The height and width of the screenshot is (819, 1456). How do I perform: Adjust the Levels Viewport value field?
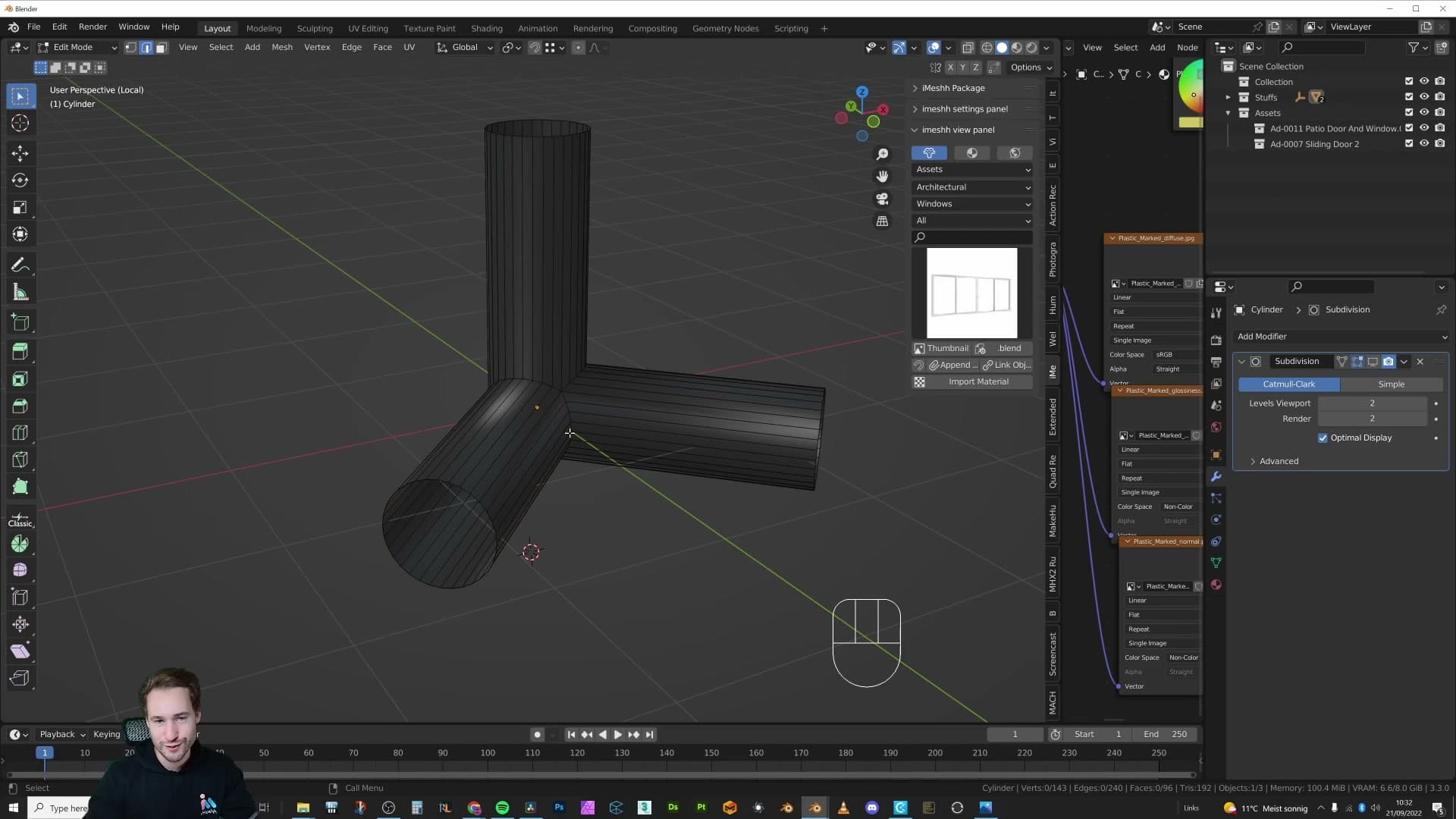point(1372,403)
